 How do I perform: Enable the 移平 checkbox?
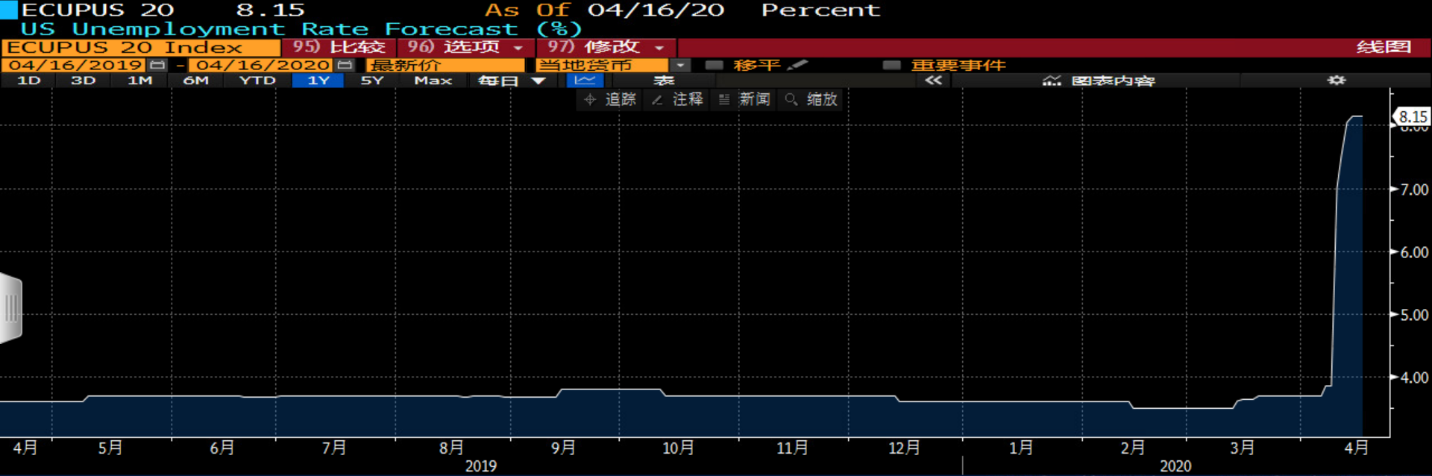pos(714,65)
